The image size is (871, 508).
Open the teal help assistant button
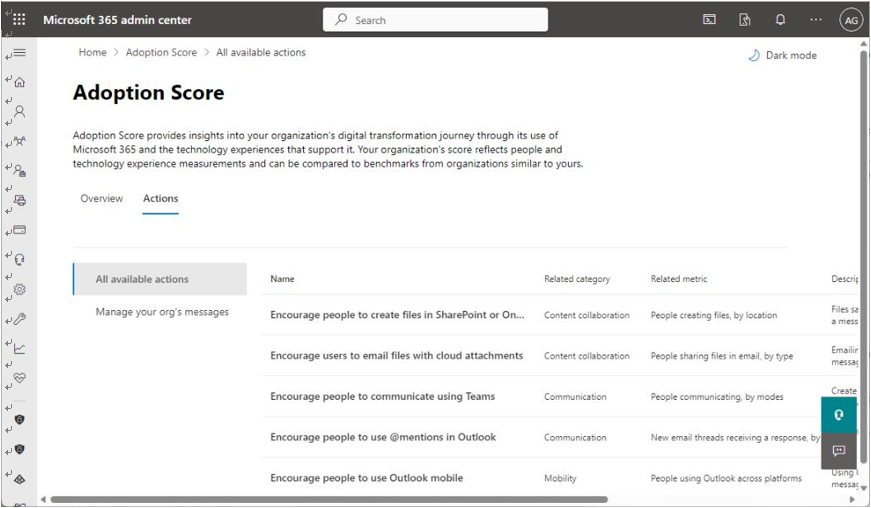pyautogui.click(x=839, y=415)
